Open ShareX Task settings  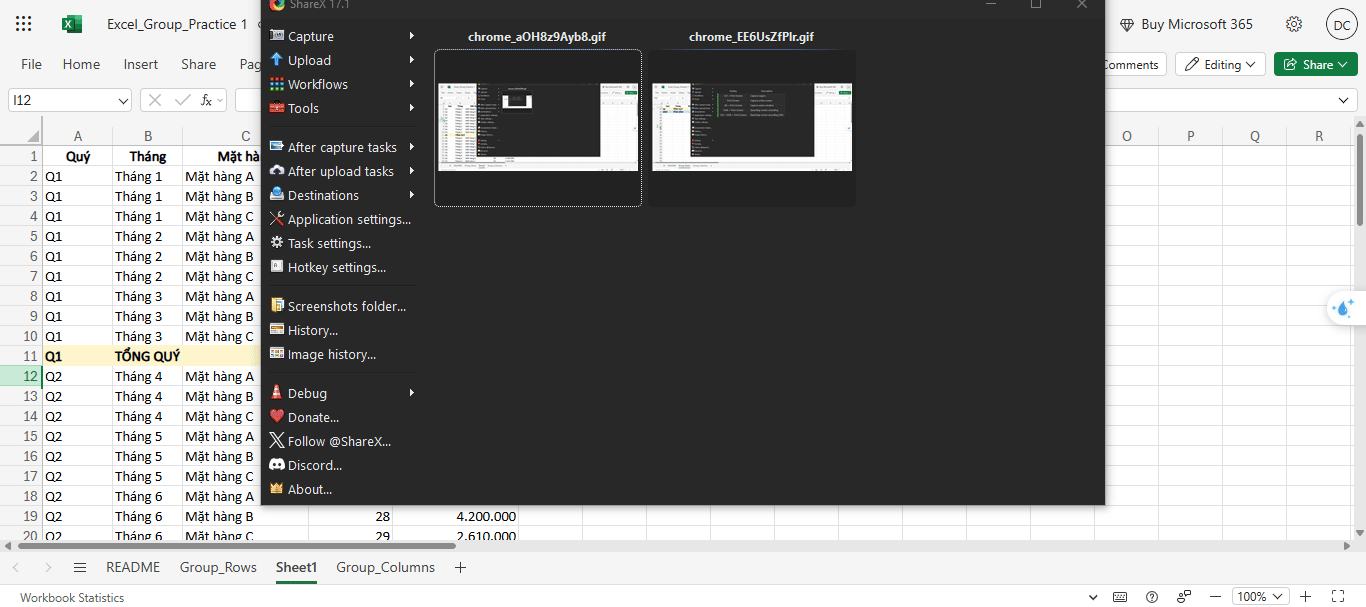342,243
